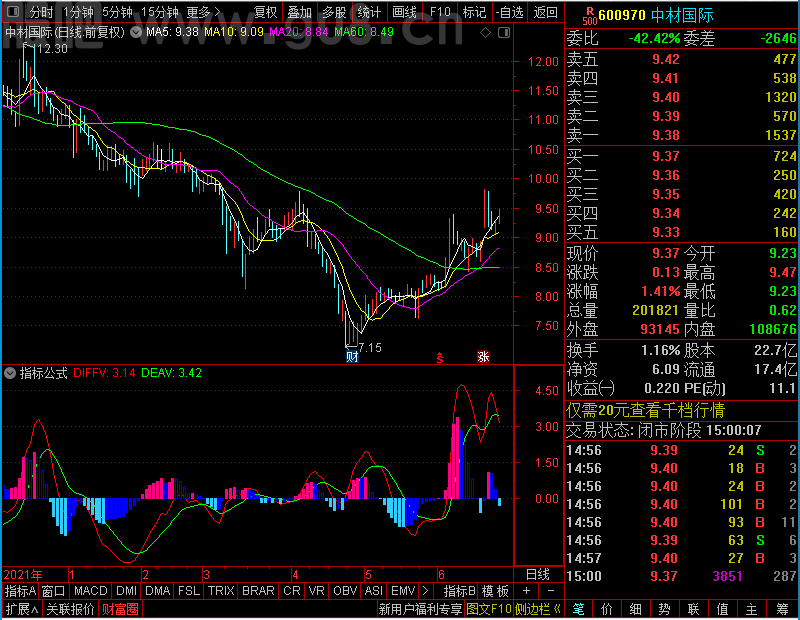The image size is (800, 620).
Task: Select the FSL indicator
Action: tap(189, 591)
